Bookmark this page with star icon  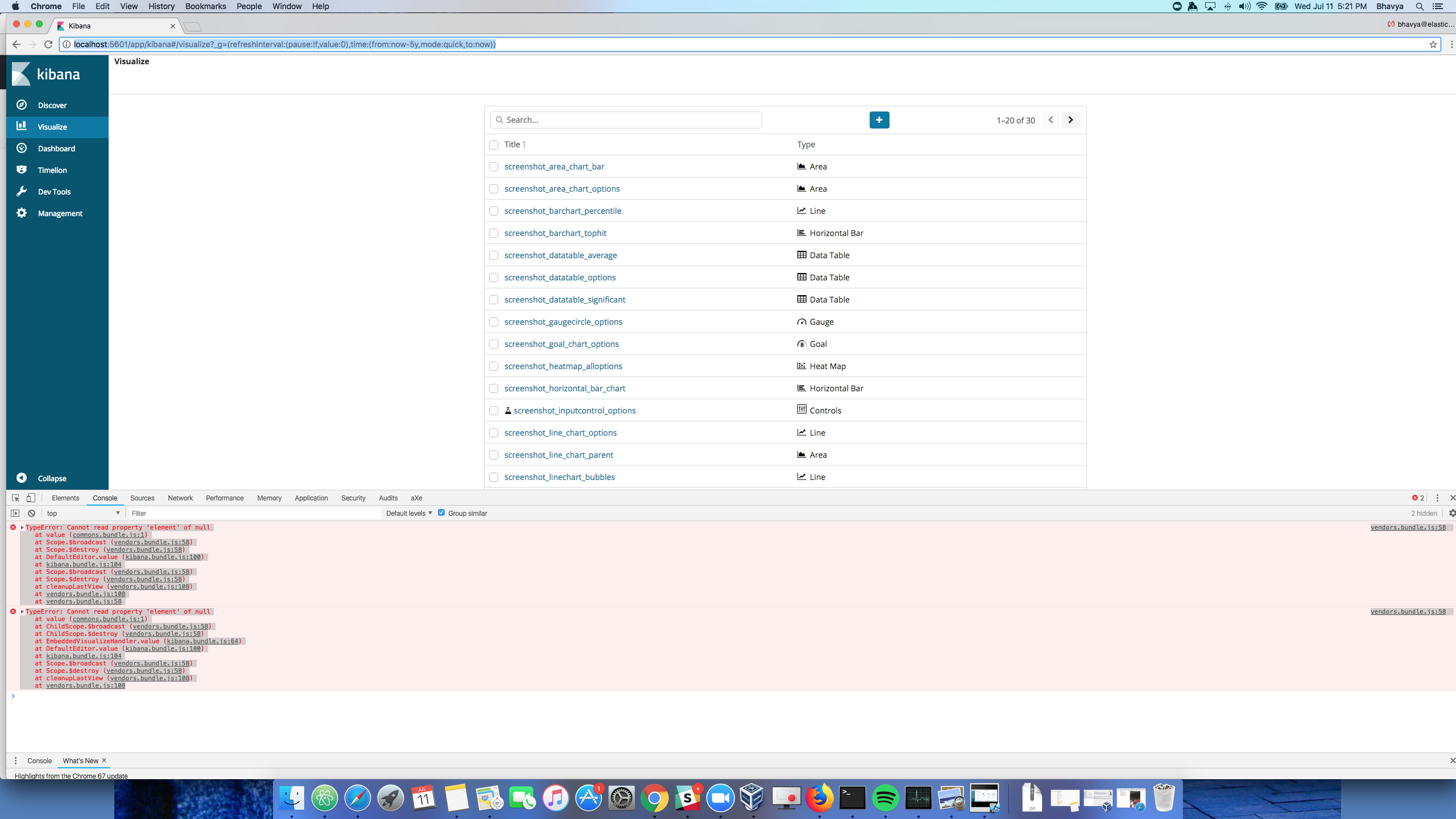tap(1433, 44)
